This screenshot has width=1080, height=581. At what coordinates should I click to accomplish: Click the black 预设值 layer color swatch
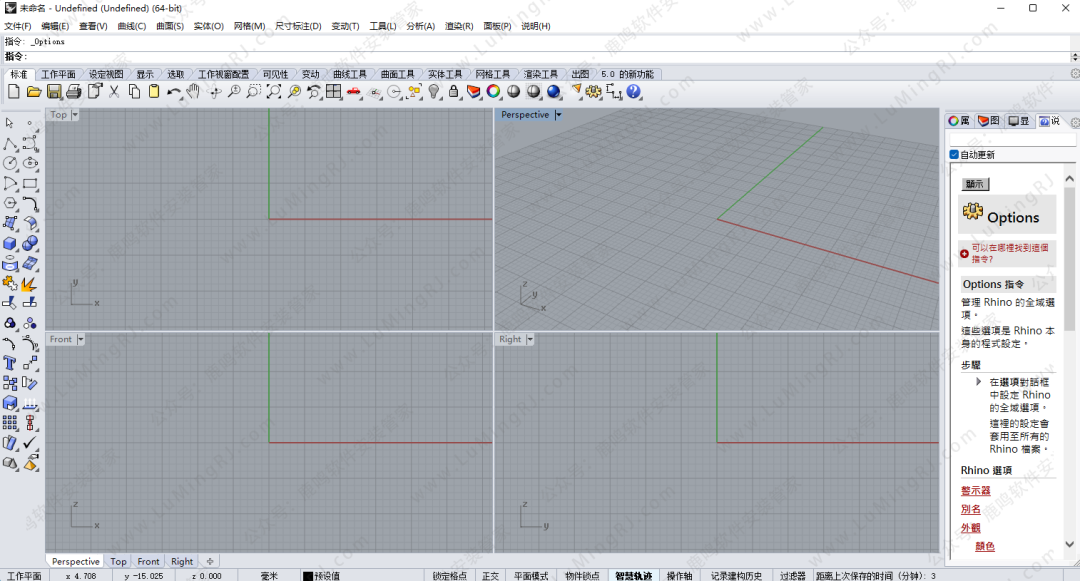tap(308, 576)
